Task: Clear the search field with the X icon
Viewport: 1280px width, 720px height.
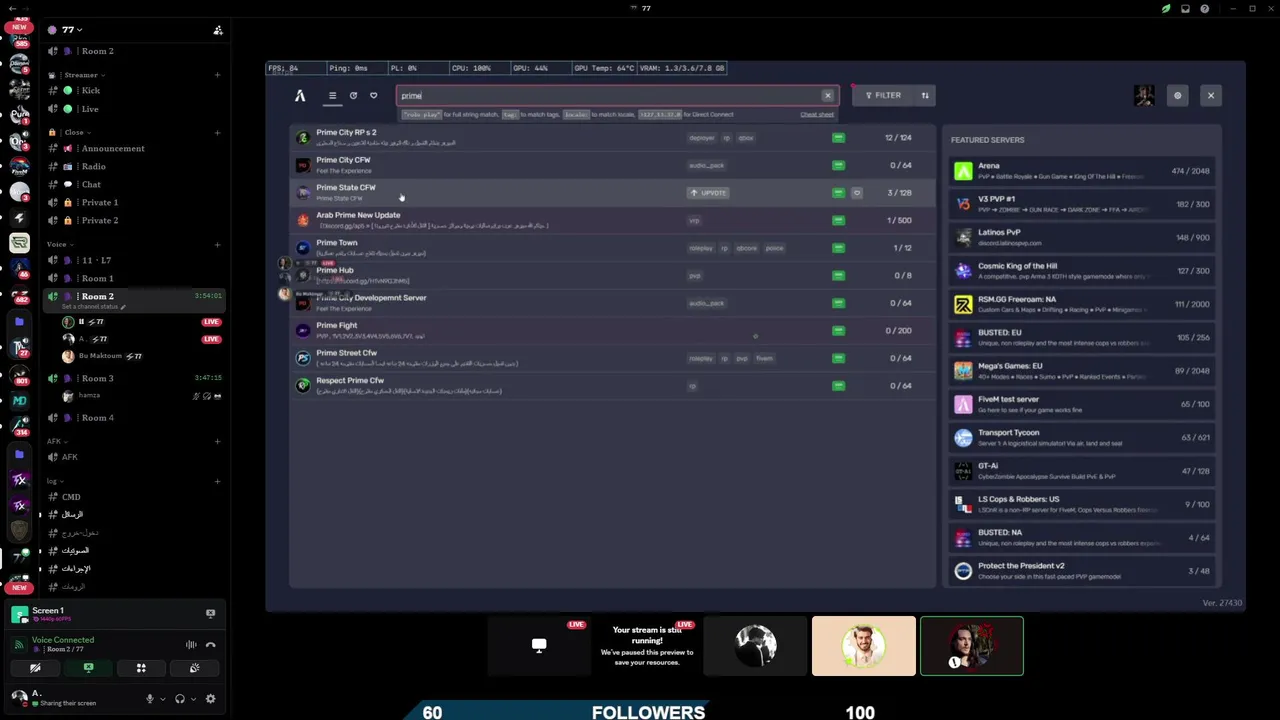Action: click(x=828, y=96)
